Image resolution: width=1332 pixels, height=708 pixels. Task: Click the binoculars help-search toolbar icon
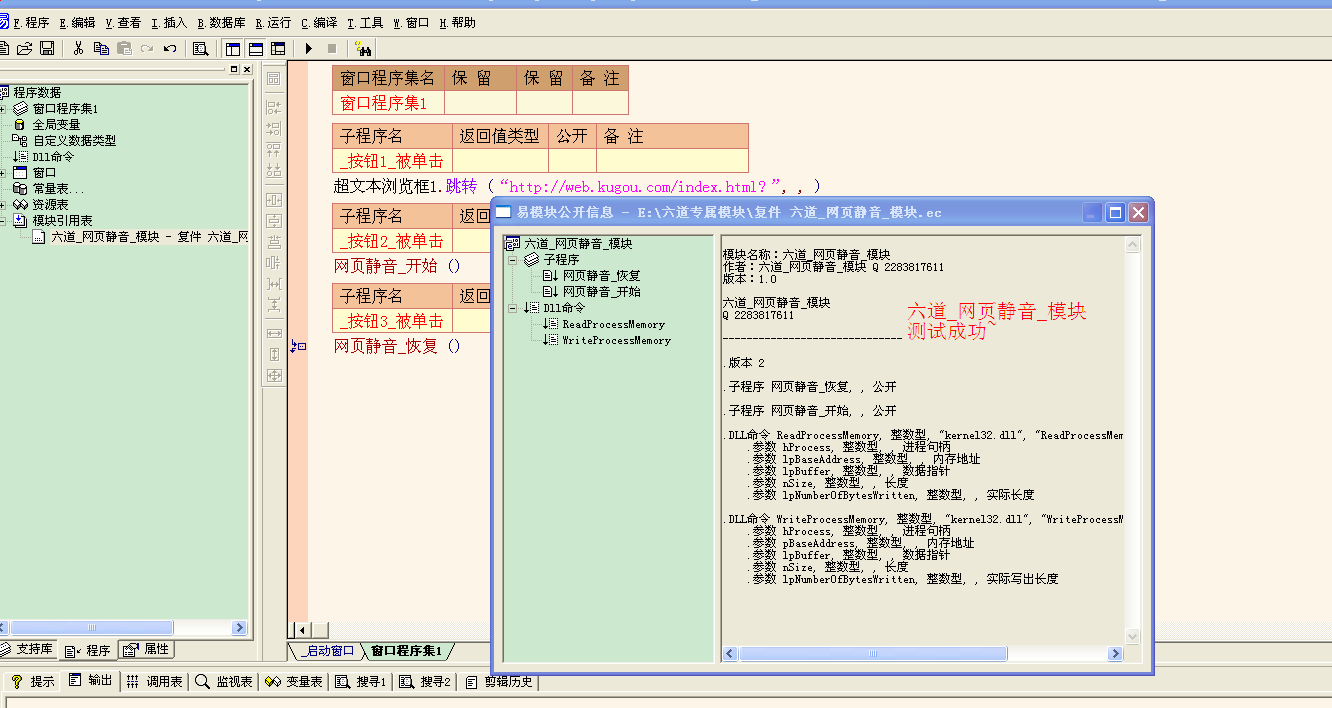[x=364, y=48]
